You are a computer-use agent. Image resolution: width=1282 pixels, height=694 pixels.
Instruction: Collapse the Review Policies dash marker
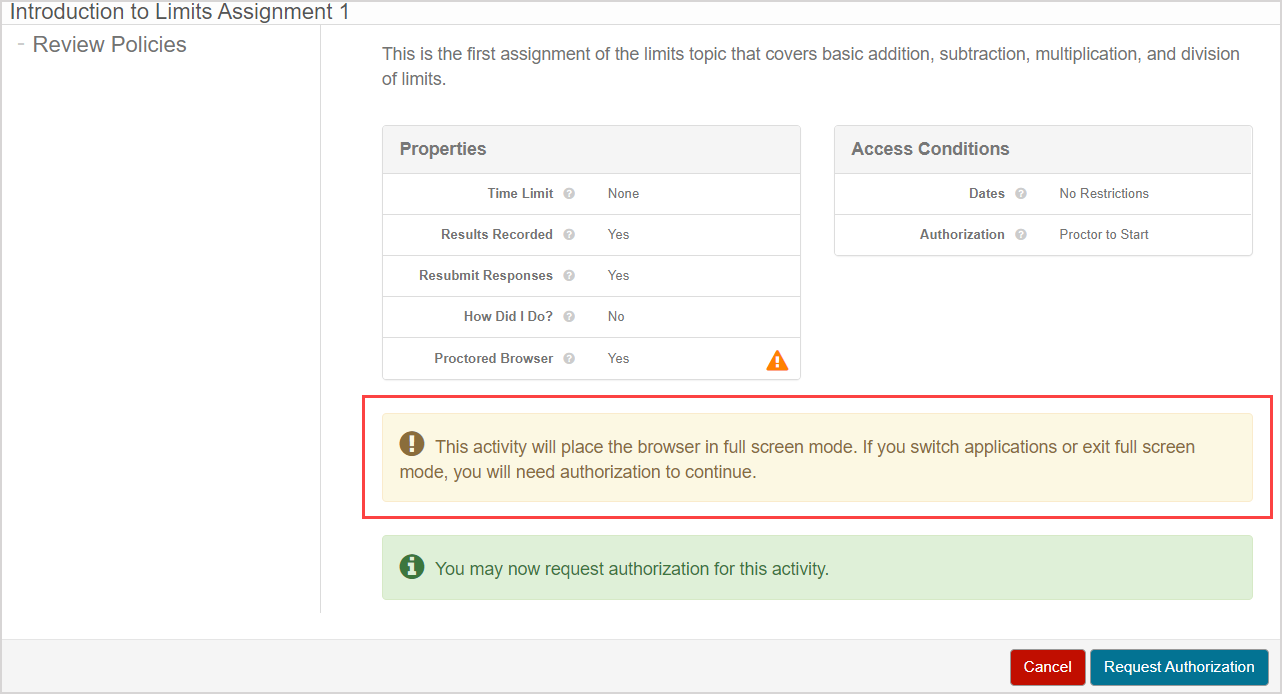pos(20,44)
